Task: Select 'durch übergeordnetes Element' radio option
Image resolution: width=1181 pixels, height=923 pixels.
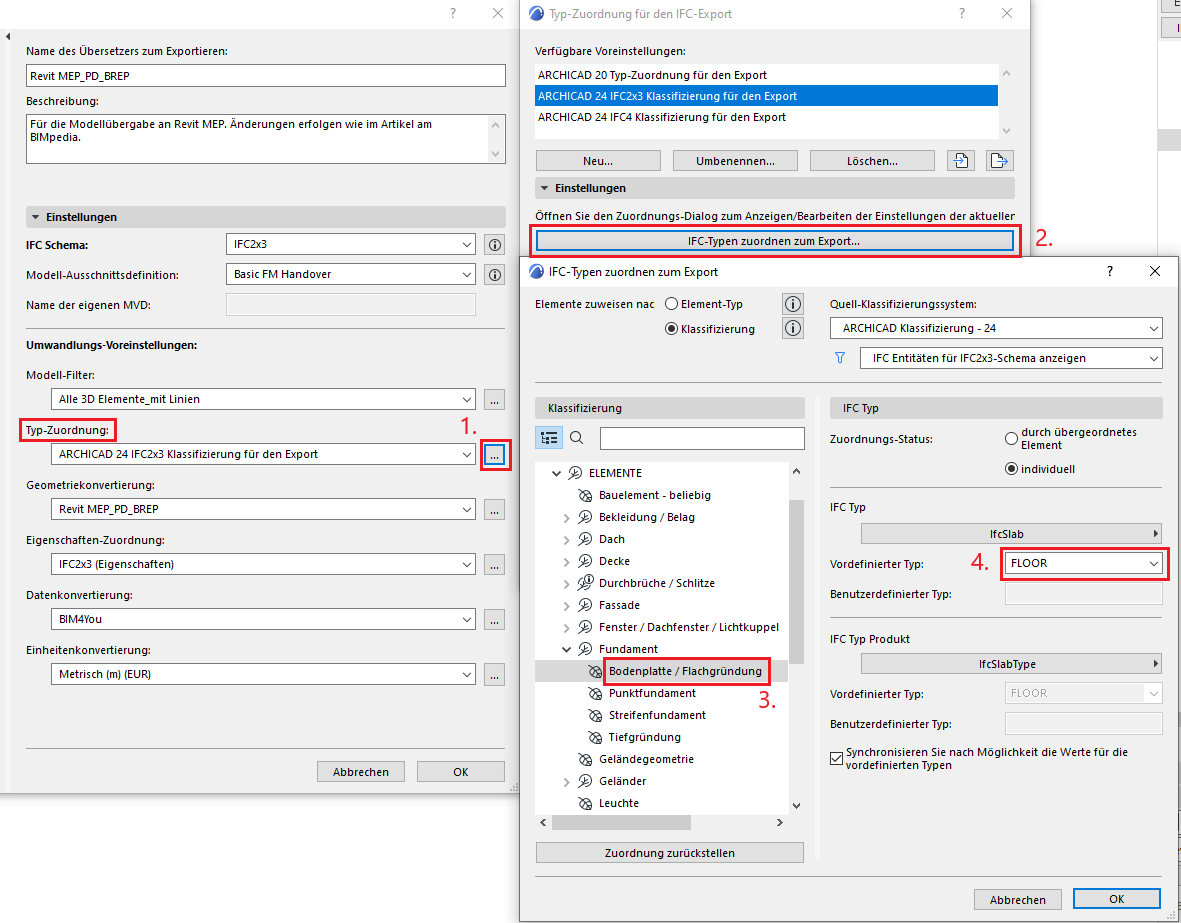Action: pos(1011,438)
